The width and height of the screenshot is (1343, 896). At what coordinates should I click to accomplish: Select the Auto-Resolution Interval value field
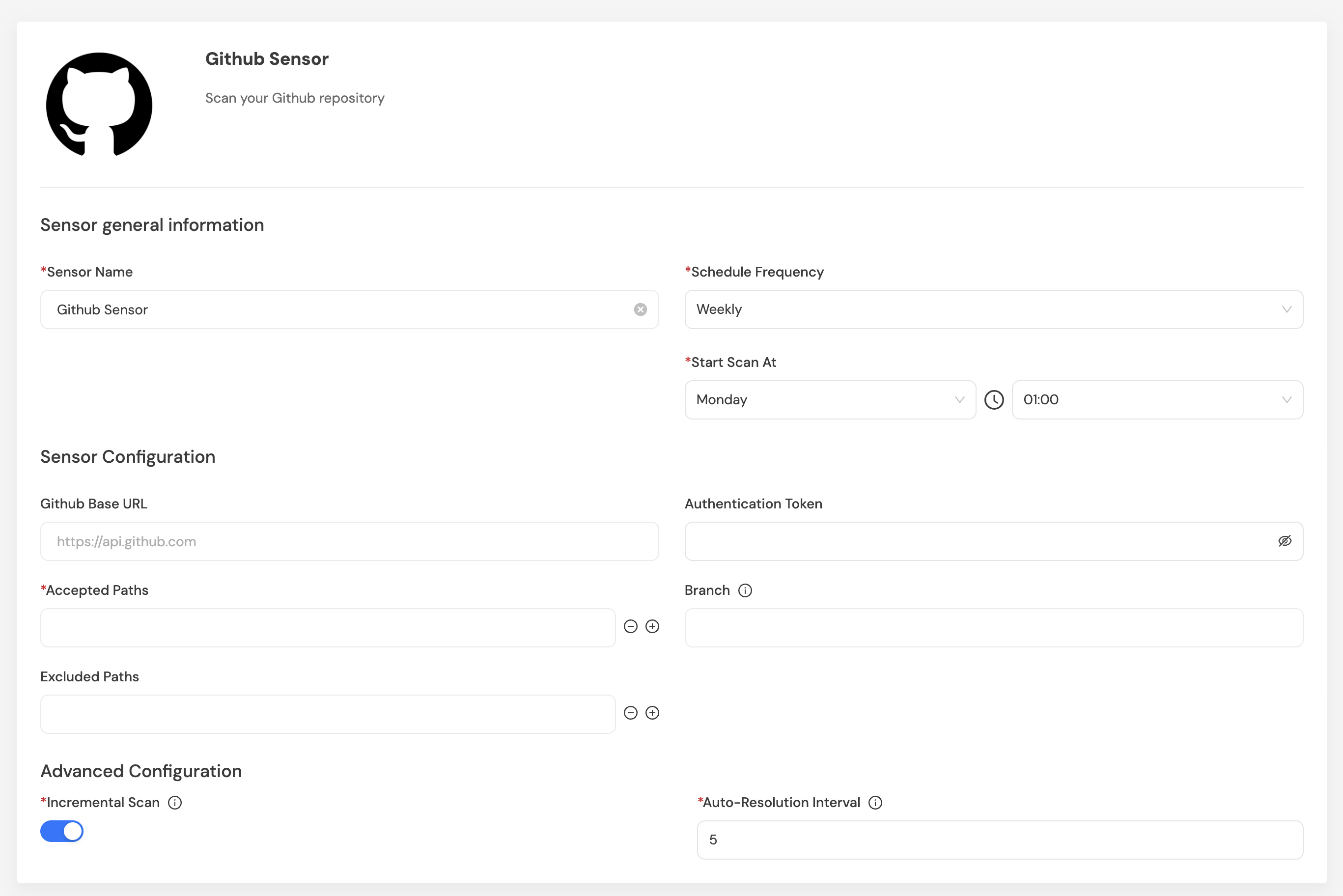[999, 840]
